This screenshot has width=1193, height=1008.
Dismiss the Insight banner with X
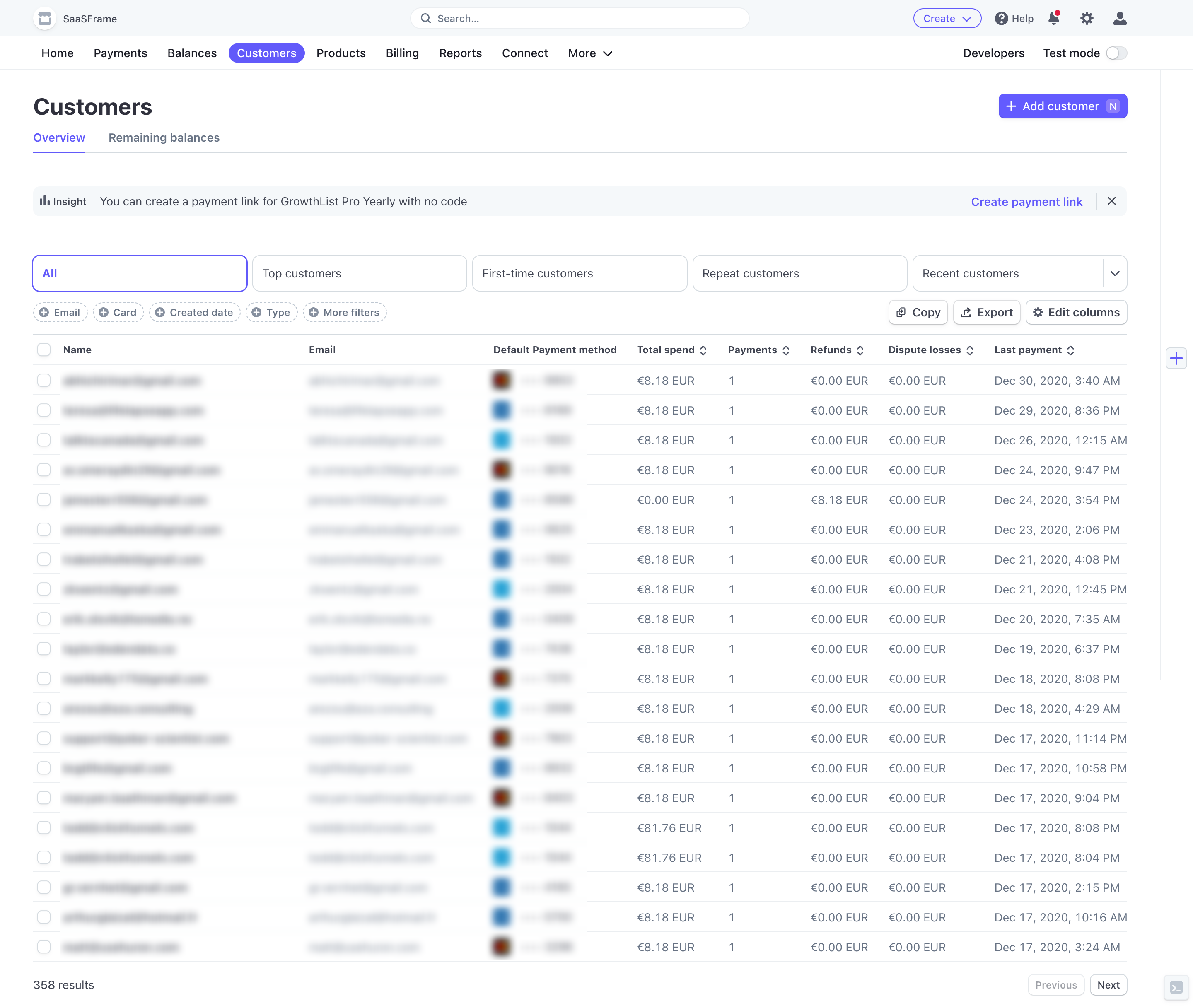1111,201
